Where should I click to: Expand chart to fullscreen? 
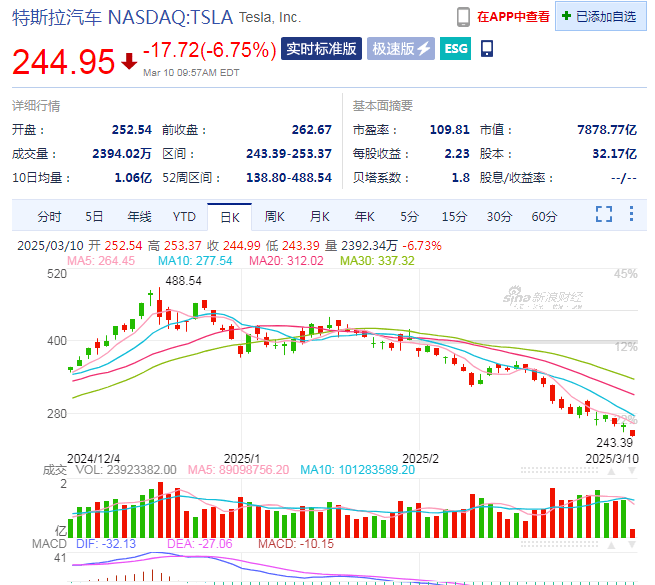pos(604,214)
